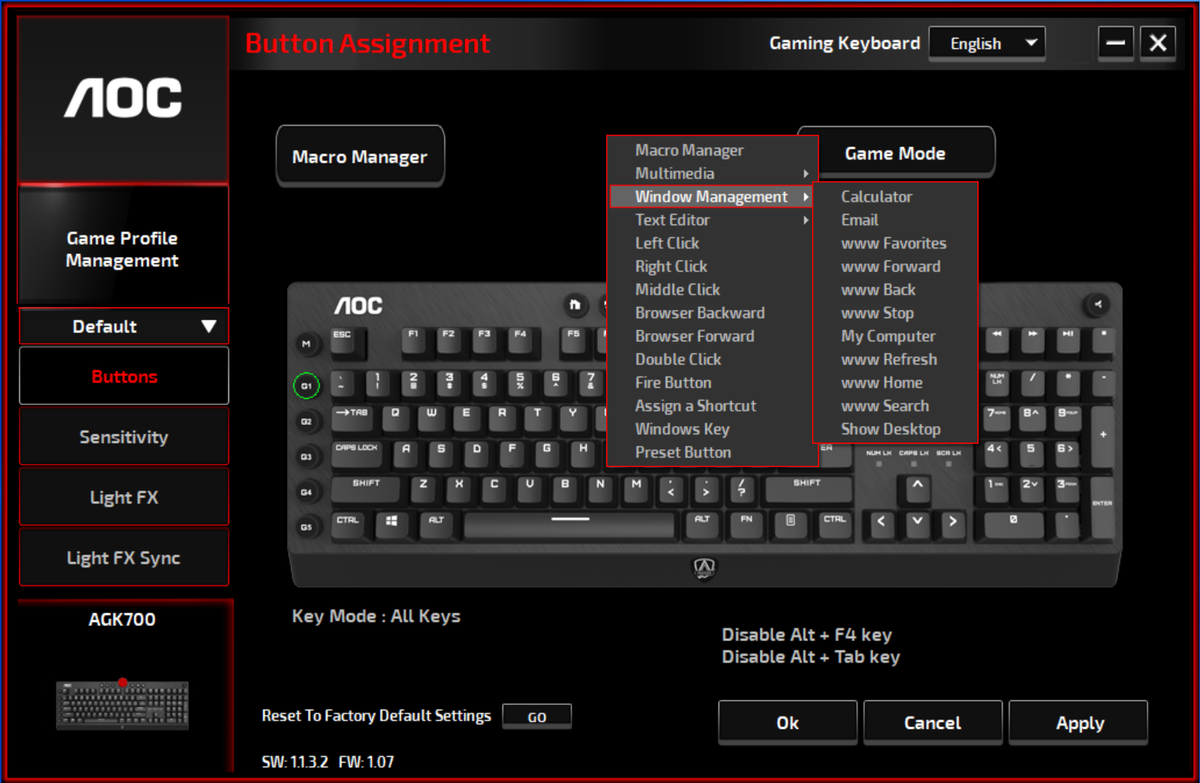Toggle Disable Alt + Tab key option
1200x783 pixels.
[810, 657]
